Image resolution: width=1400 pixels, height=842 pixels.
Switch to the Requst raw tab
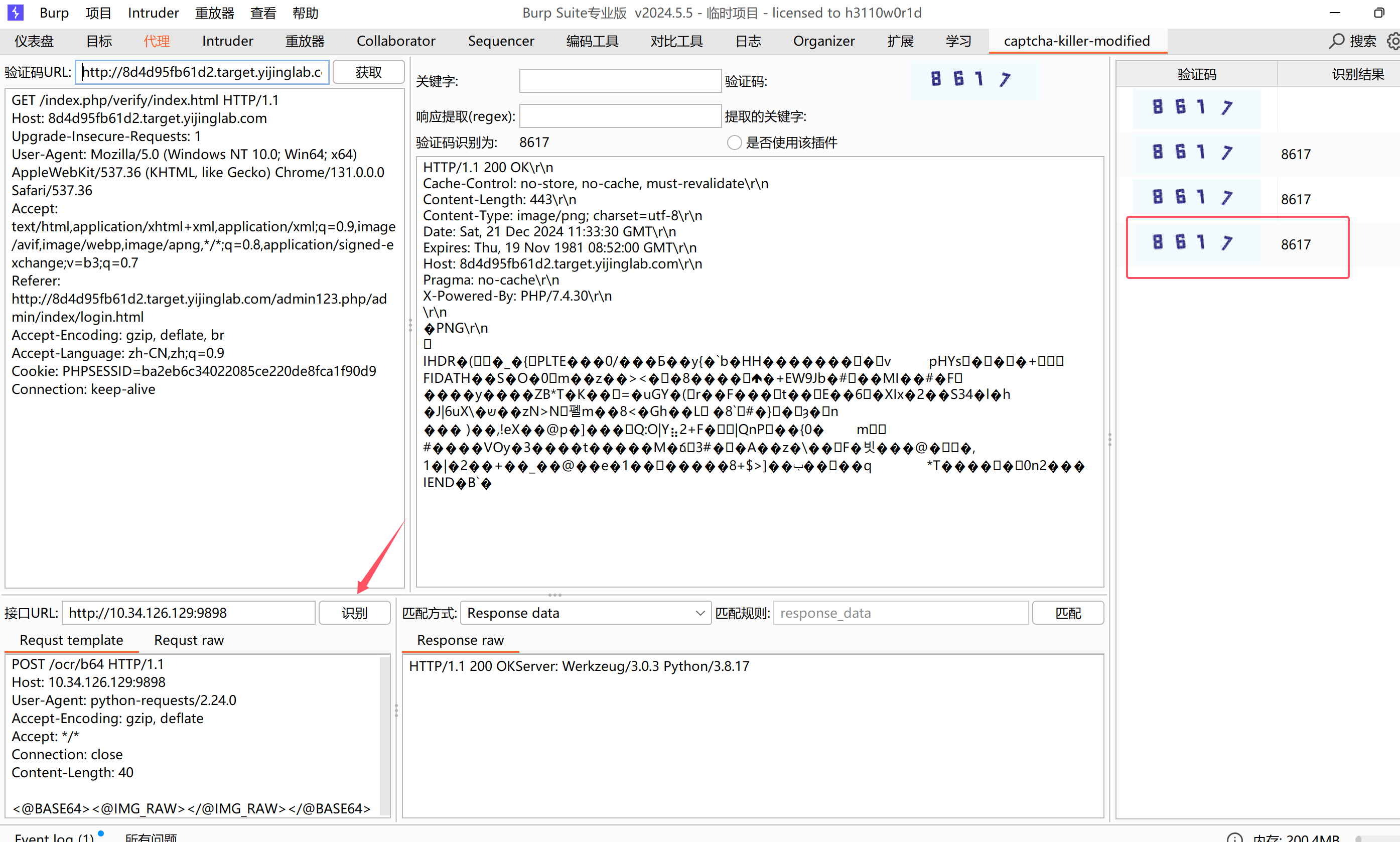(189, 640)
